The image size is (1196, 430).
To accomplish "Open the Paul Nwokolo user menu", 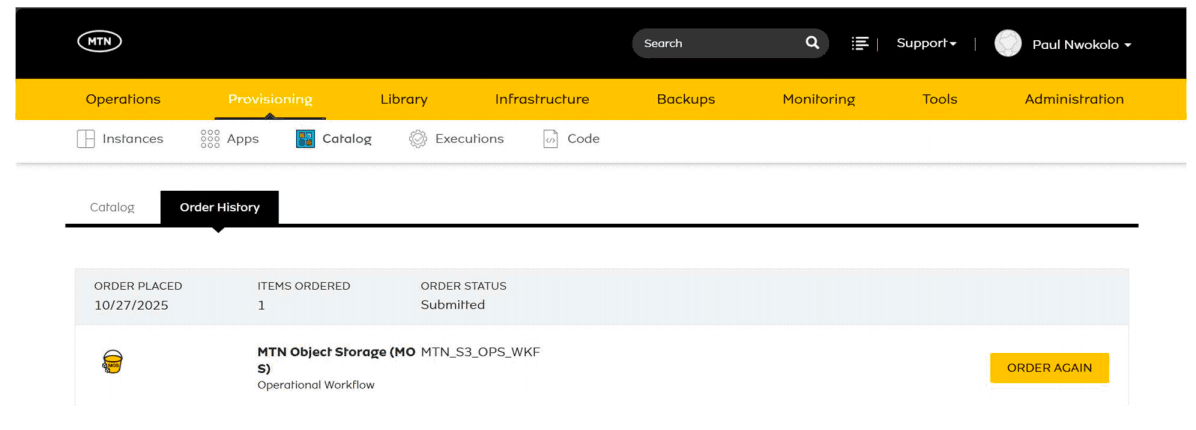I will pos(1082,45).
